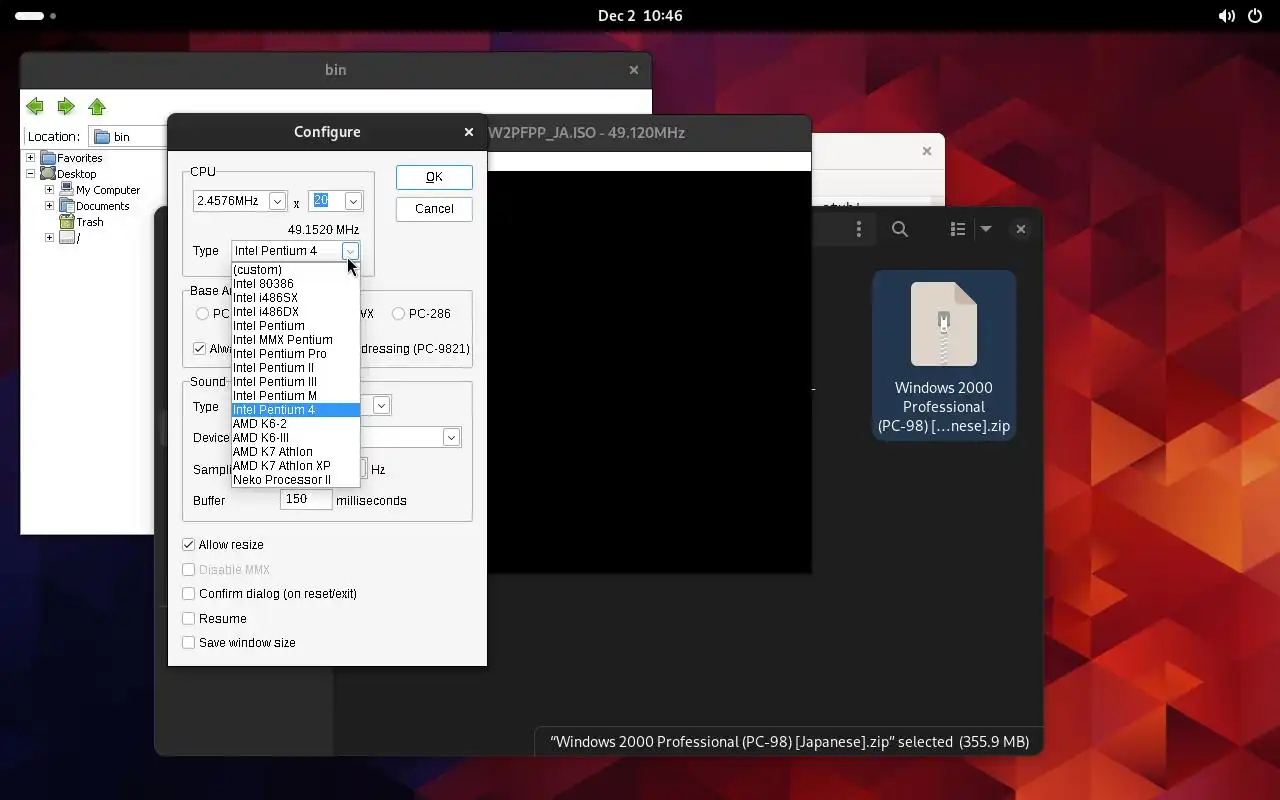This screenshot has width=1280, height=800.
Task: Select Intel Pentium III option
Action: point(295,382)
